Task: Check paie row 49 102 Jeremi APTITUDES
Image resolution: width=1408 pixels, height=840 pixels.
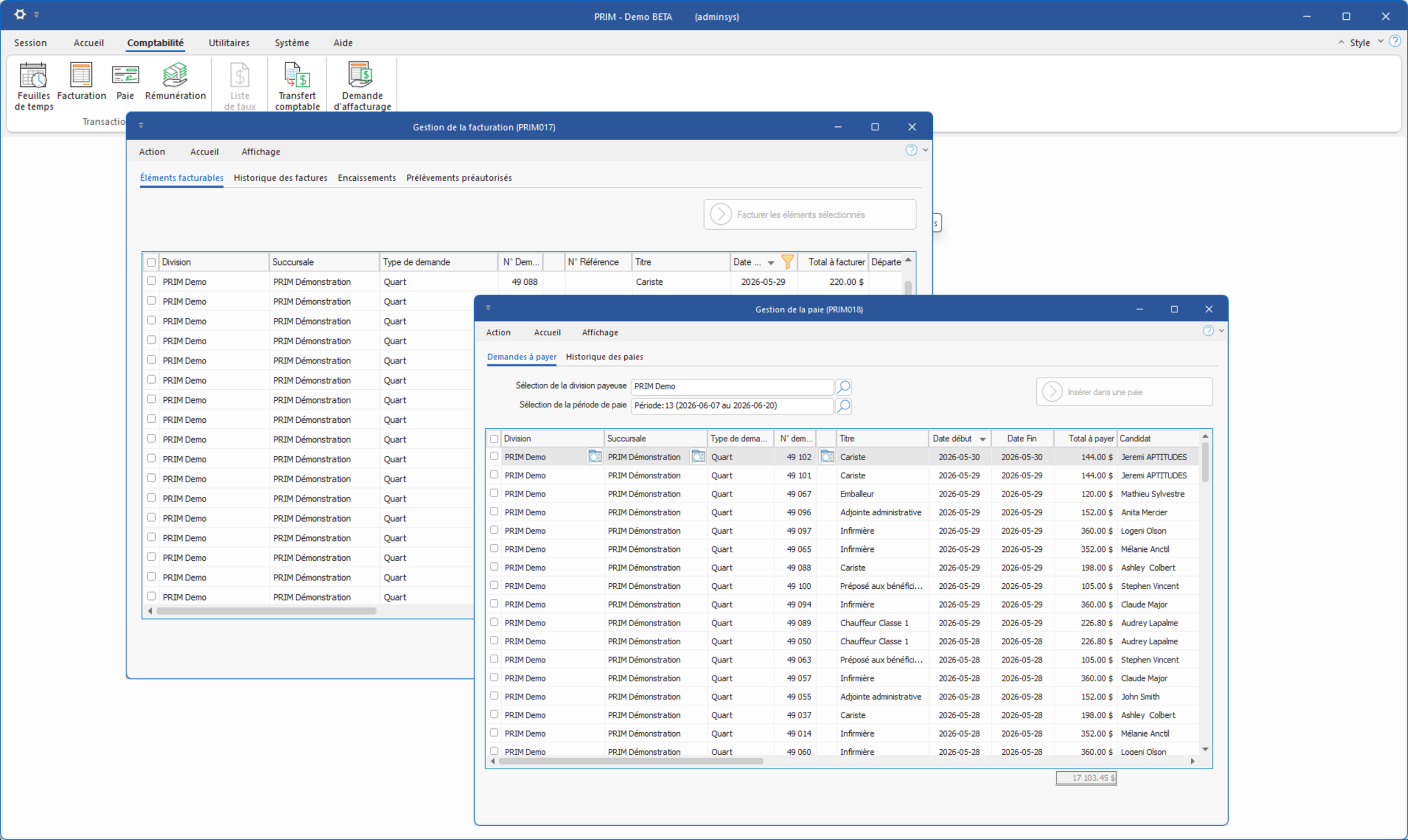Action: [494, 456]
